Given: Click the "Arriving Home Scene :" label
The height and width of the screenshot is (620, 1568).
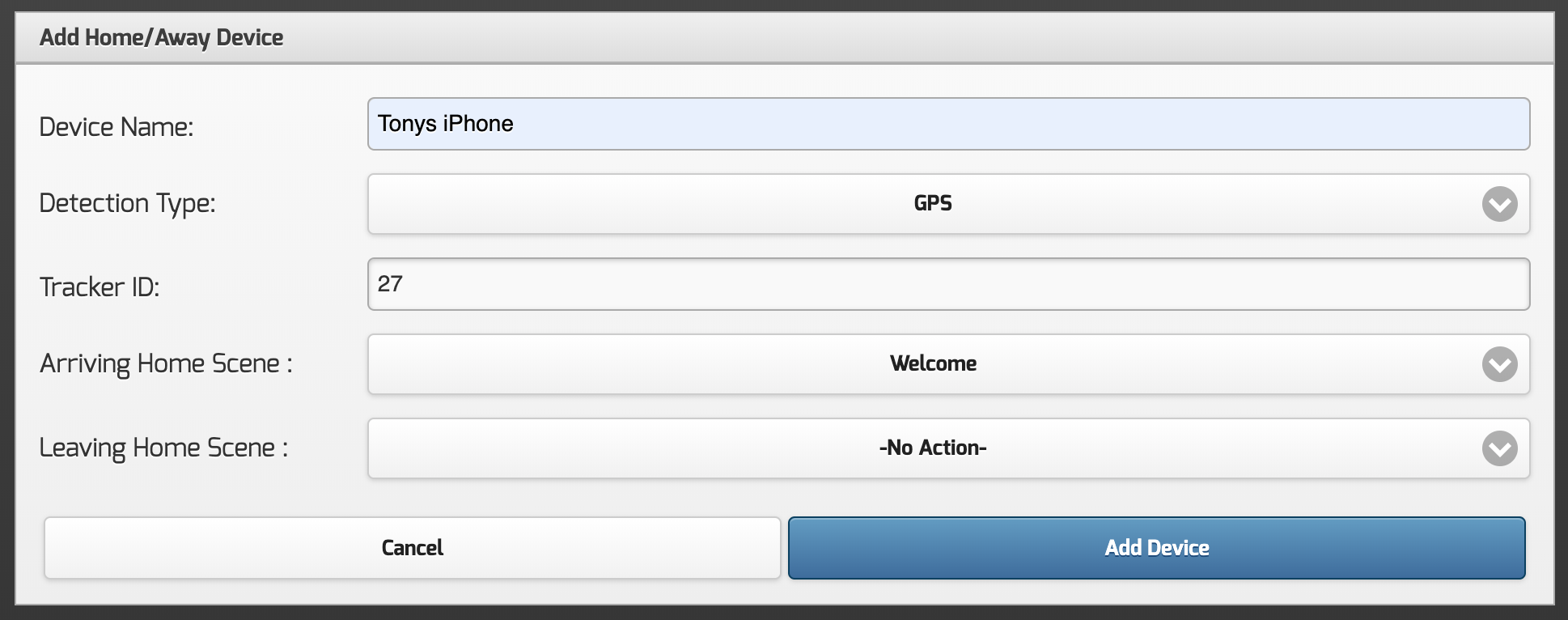Looking at the screenshot, I should [x=166, y=363].
